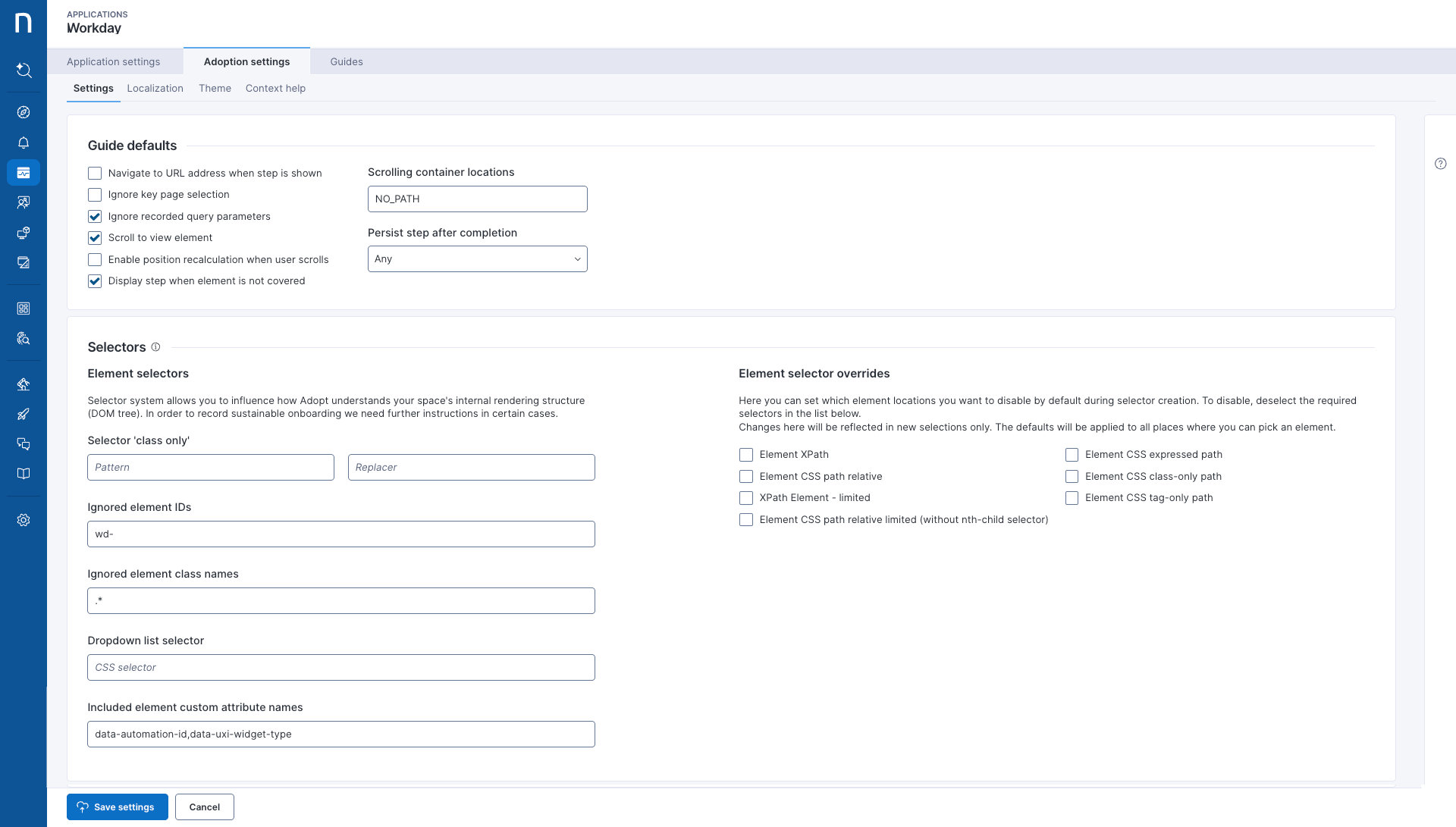Image resolution: width=1456 pixels, height=827 pixels.
Task: Open the bell notifications icon
Action: point(24,143)
